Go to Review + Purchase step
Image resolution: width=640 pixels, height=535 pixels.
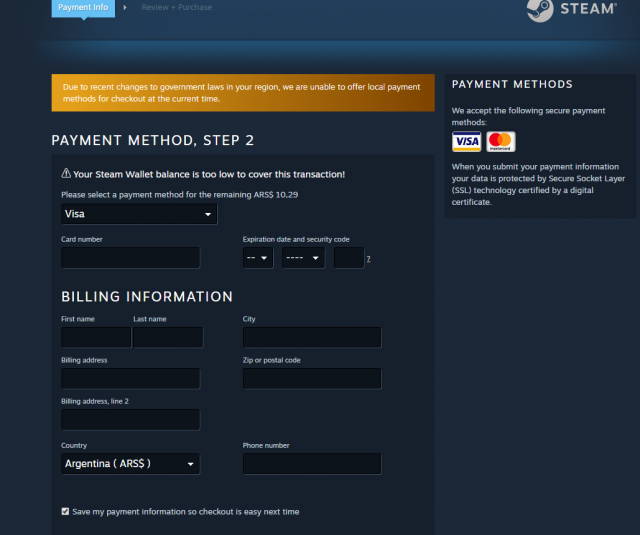point(176,8)
